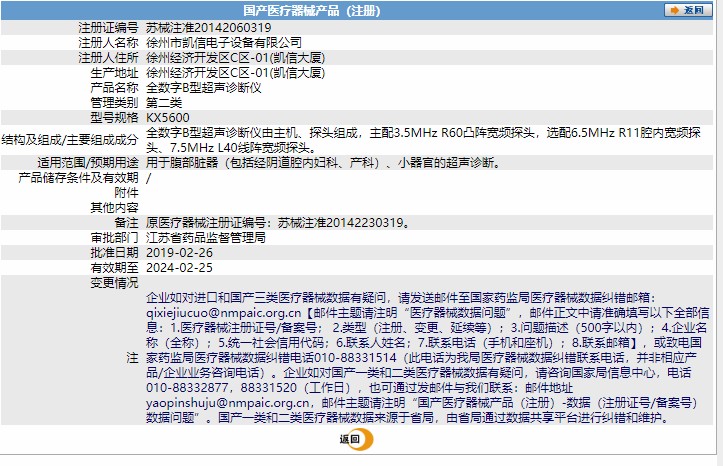Click the 返回 button in the header bar
723x466 pixels.
point(687,10)
